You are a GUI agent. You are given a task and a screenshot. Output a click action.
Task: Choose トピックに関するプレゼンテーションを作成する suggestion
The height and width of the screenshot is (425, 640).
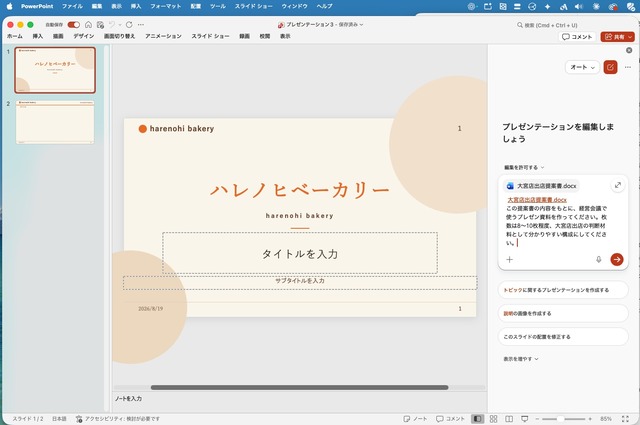563,290
